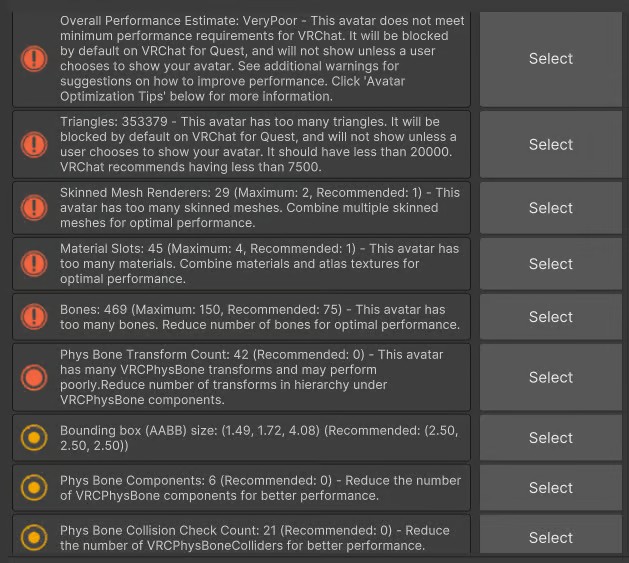Select the Material Slots warning target
Image resolution: width=629 pixels, height=563 pixels.
[551, 264]
